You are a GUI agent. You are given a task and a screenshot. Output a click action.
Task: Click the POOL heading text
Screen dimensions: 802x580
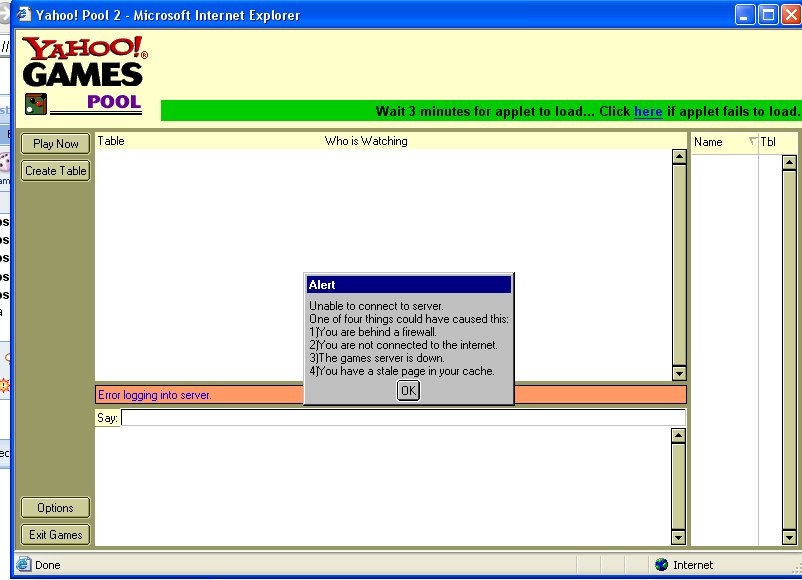pyautogui.click(x=114, y=102)
